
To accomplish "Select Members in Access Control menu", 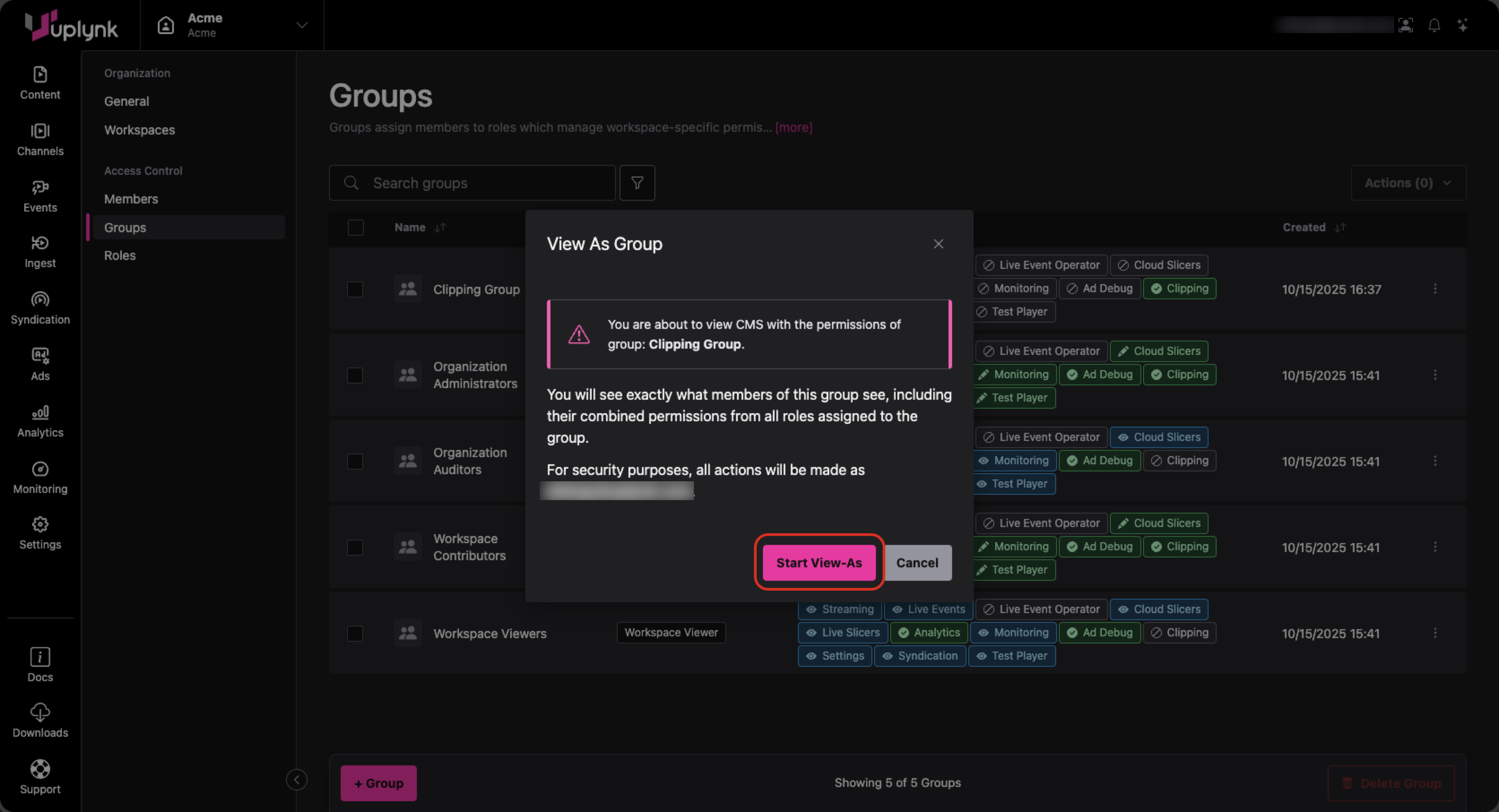I will [x=131, y=199].
